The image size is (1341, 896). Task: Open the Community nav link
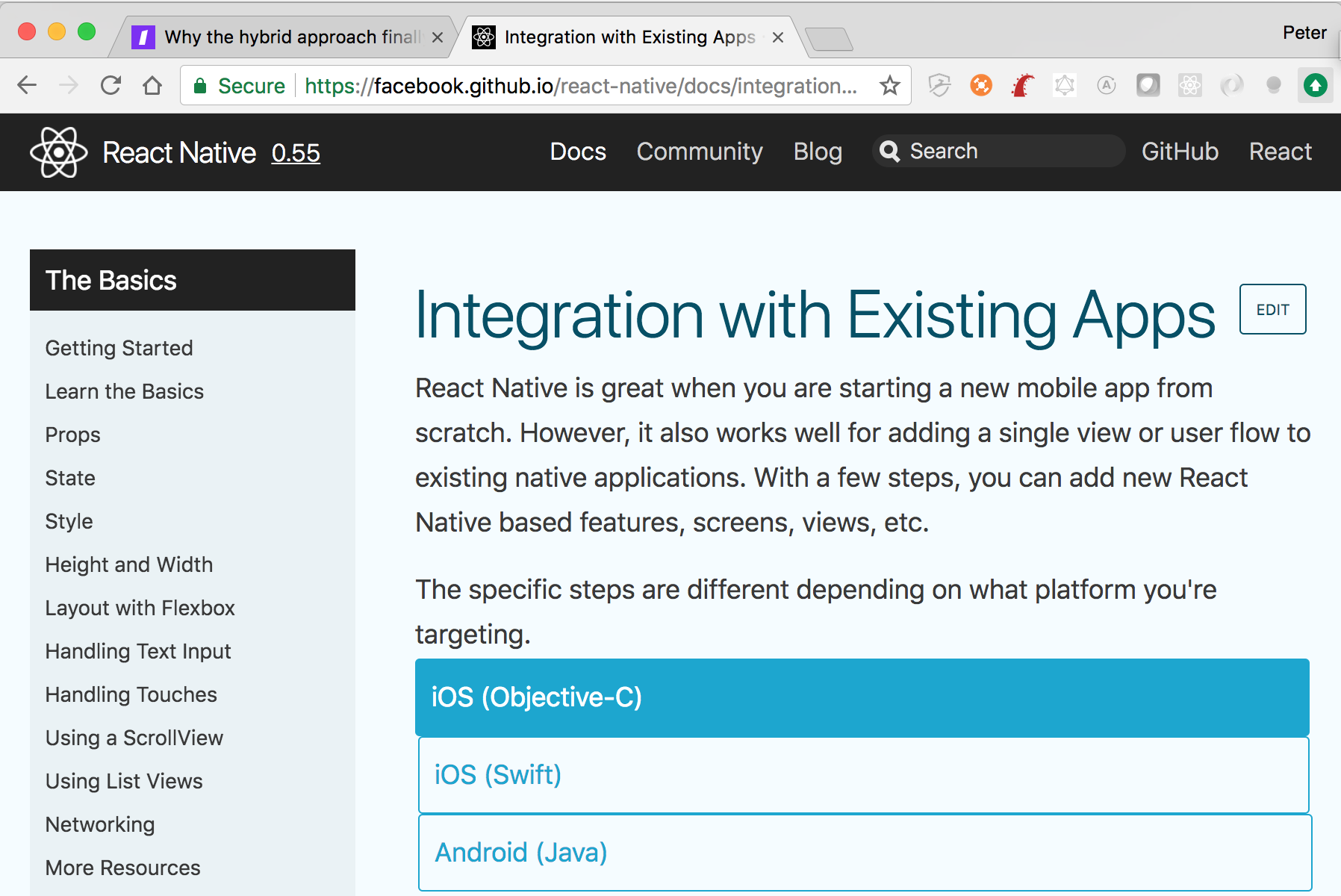[x=700, y=152]
